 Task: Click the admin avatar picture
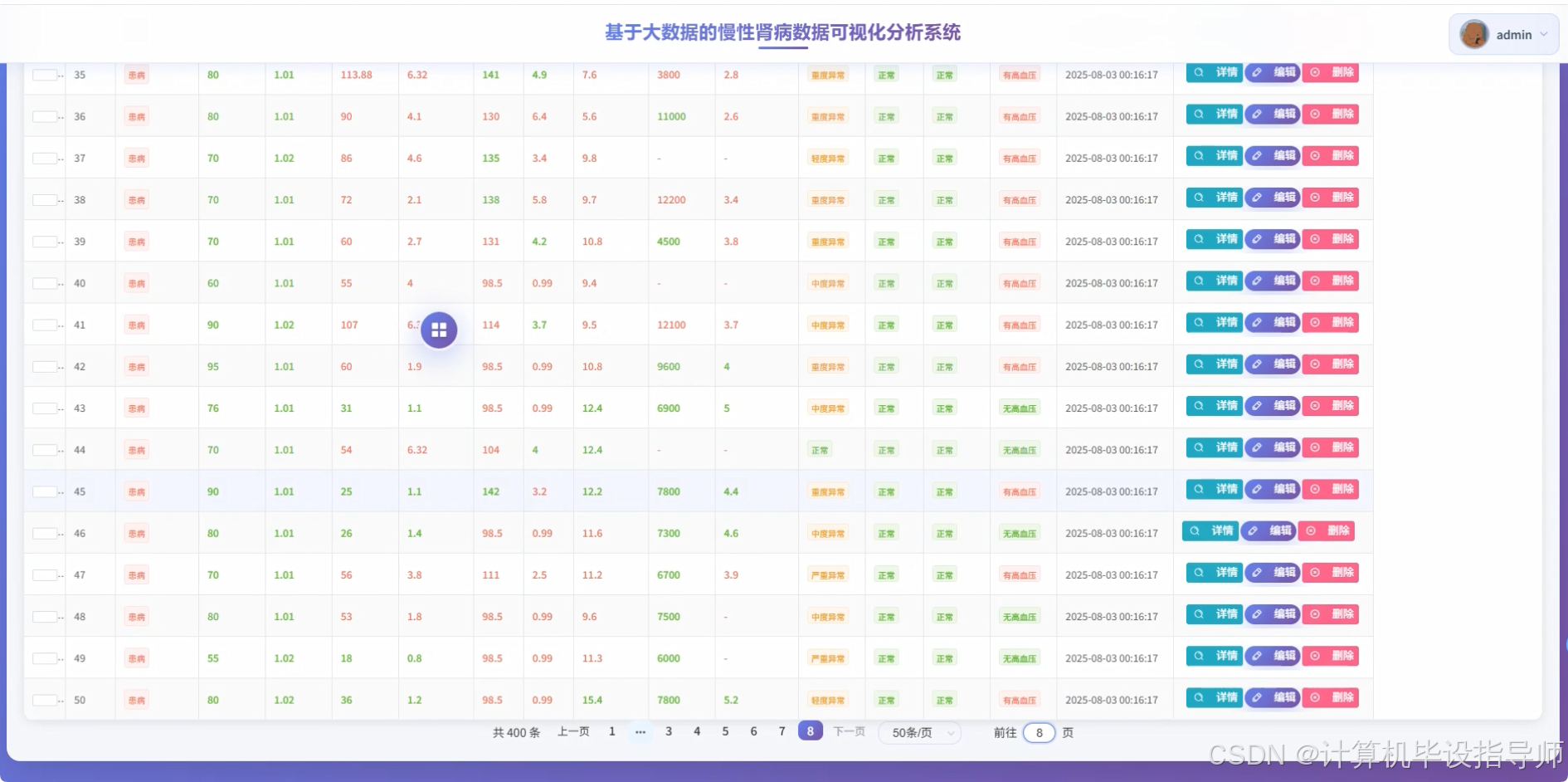click(x=1473, y=34)
